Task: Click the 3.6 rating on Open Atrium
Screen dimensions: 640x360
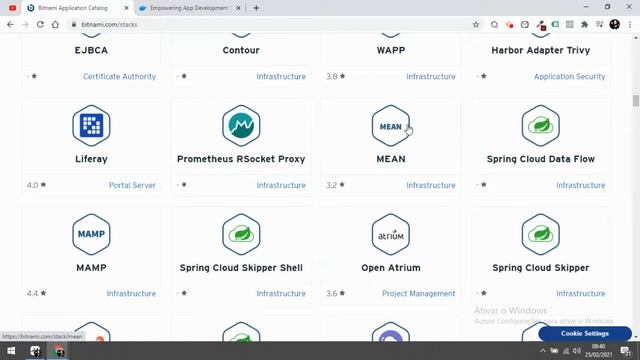Action: tap(336, 293)
